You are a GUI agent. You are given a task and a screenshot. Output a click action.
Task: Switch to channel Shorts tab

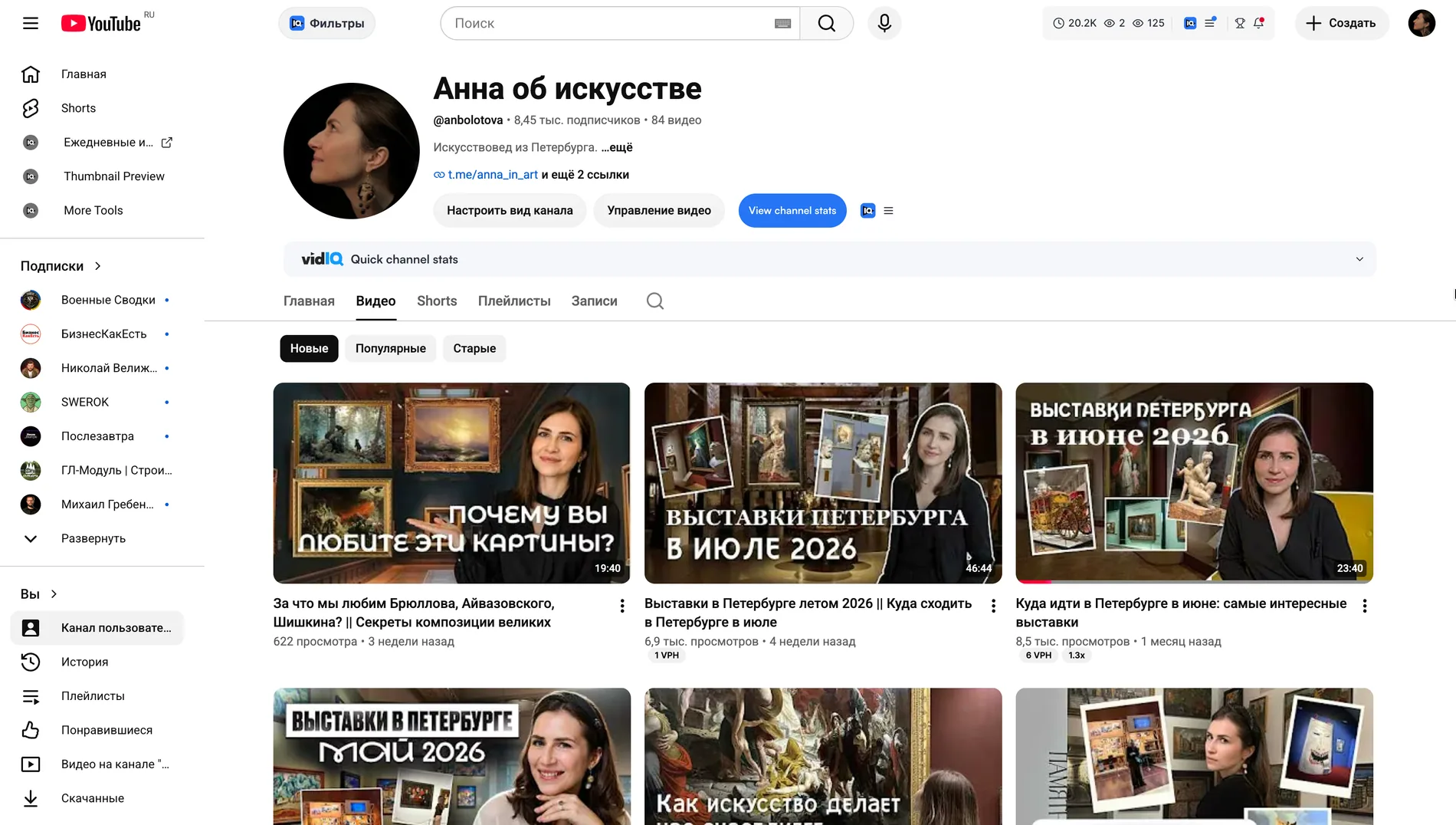coord(437,301)
